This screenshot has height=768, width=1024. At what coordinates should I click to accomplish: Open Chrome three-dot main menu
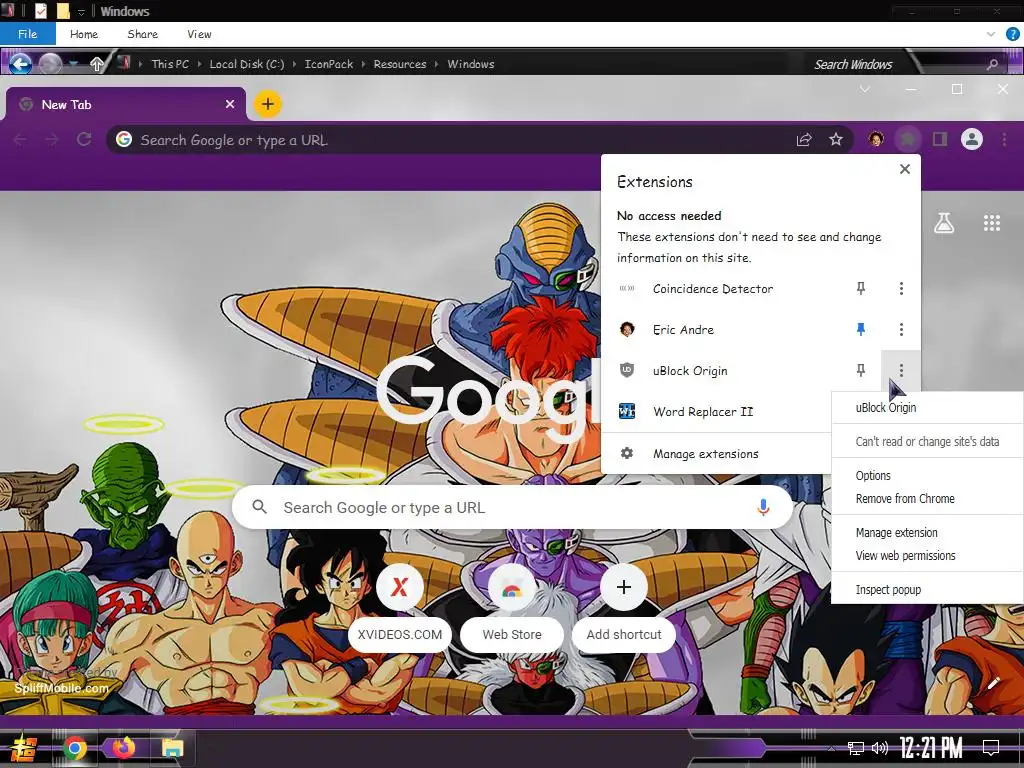[x=1004, y=139]
